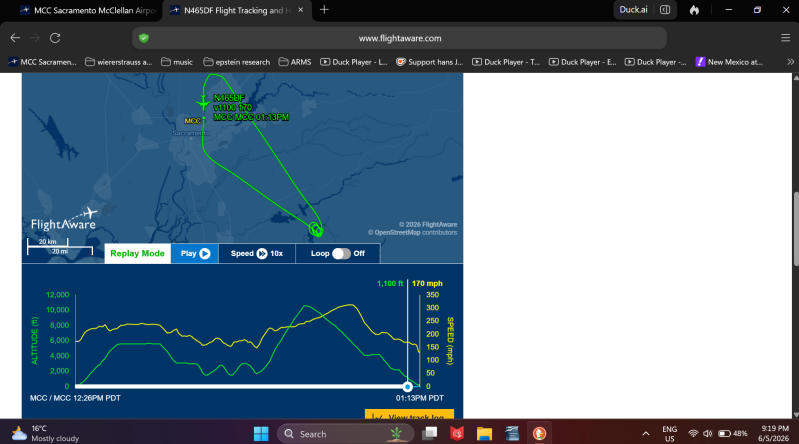Open wiererstrauss bookmark folder
Viewport: 799px width, 444px height.
tap(119, 62)
